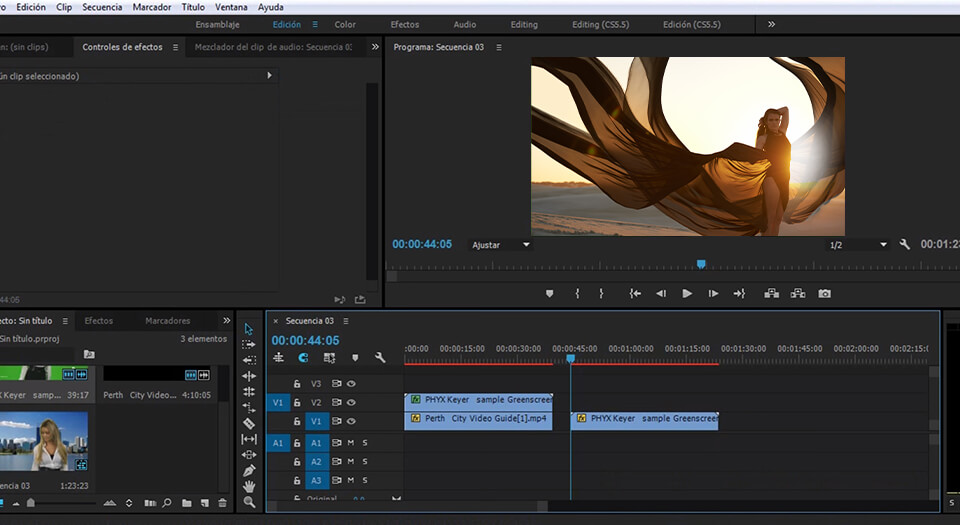
Task: Open the 1/2 playback resolution dropdown
Action: tap(857, 245)
